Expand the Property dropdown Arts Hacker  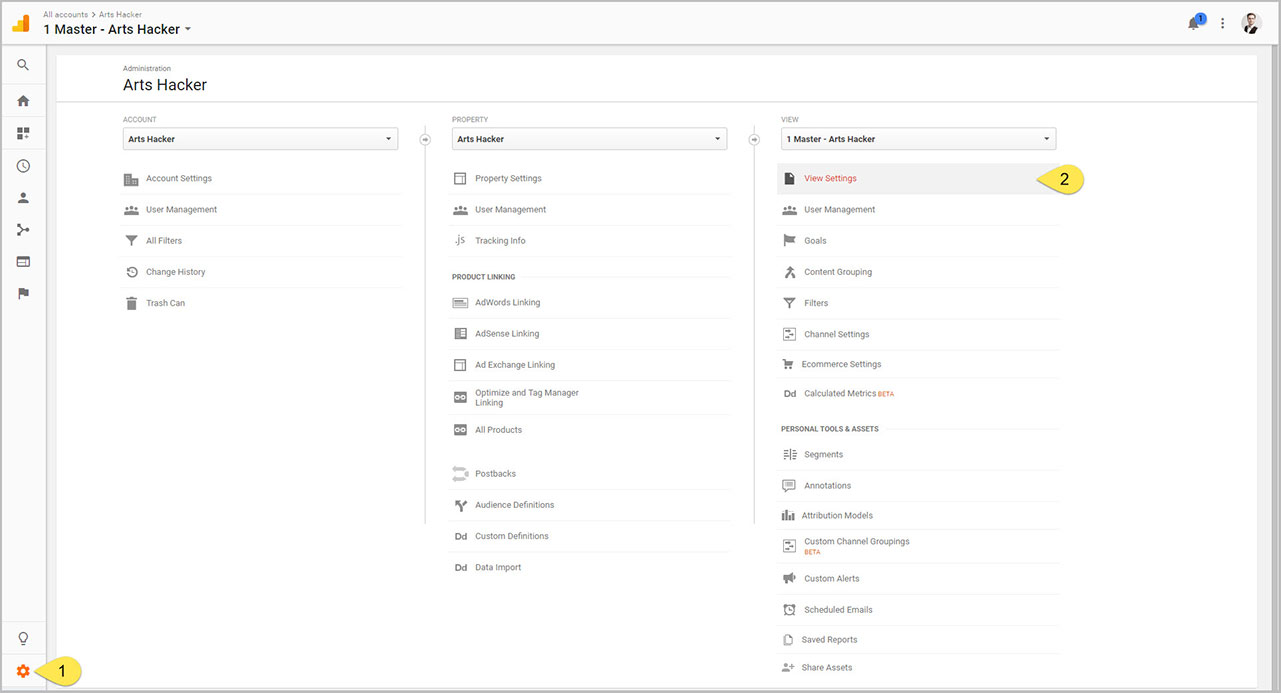point(589,139)
